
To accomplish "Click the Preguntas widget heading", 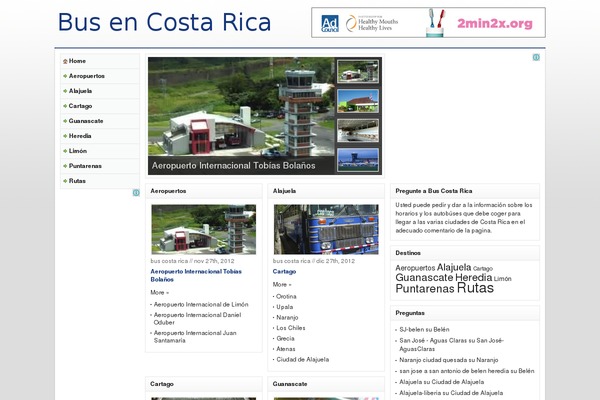I will pos(410,313).
